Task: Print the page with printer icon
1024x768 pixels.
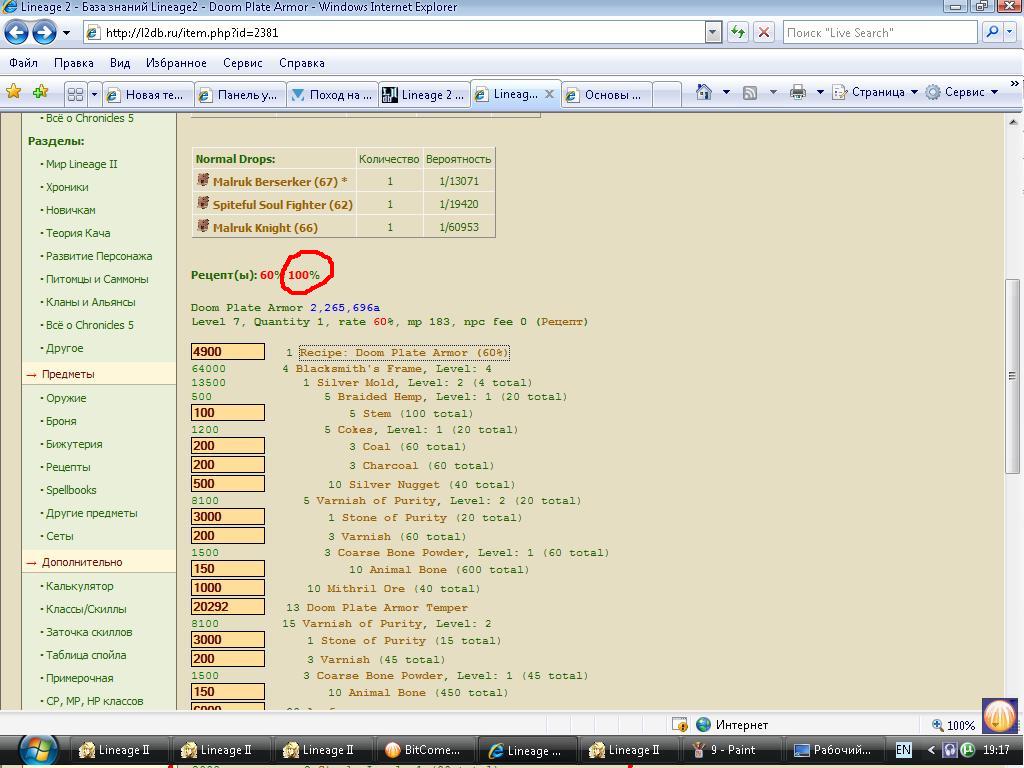Action: pyautogui.click(x=797, y=92)
